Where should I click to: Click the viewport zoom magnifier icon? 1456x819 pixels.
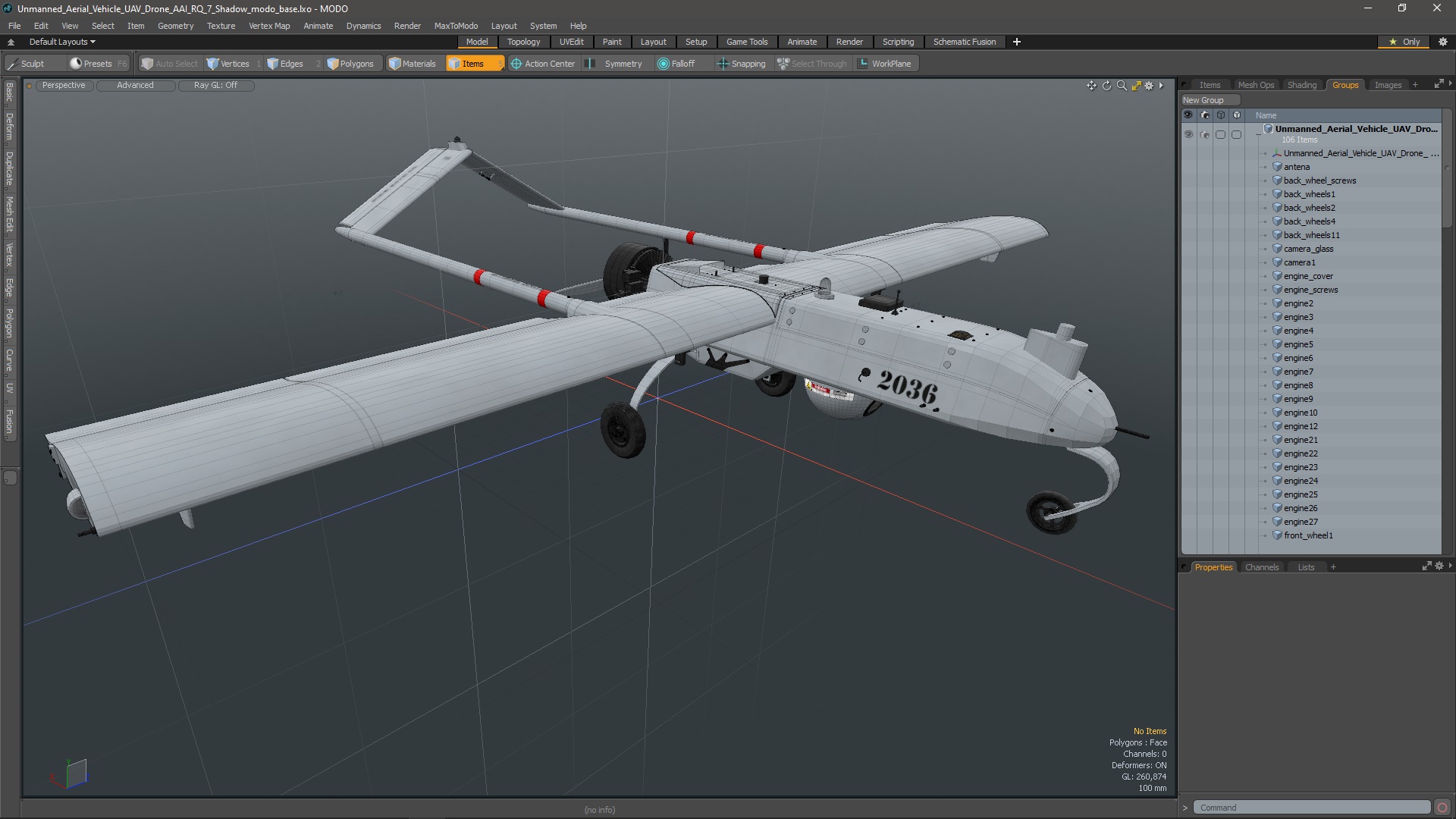[1122, 86]
